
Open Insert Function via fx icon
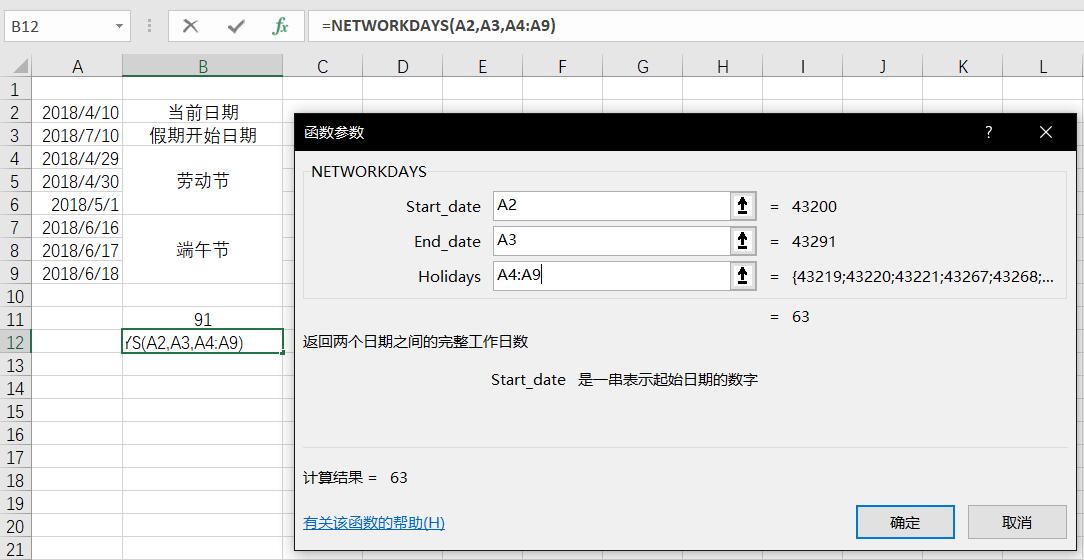click(280, 26)
